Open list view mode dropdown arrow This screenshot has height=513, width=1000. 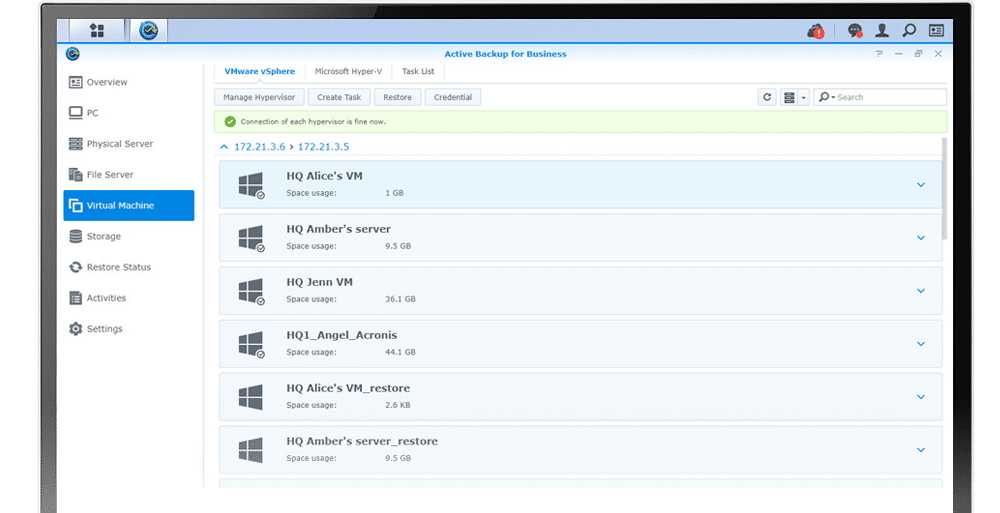pos(804,98)
